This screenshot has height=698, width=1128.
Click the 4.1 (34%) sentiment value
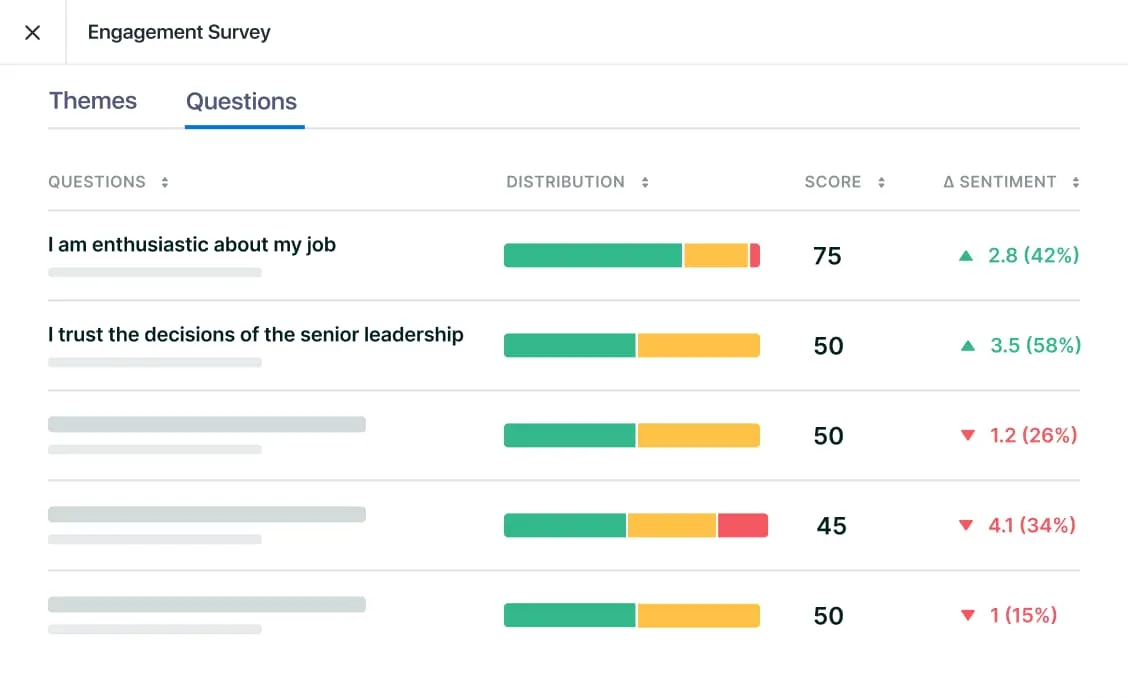click(x=1032, y=525)
